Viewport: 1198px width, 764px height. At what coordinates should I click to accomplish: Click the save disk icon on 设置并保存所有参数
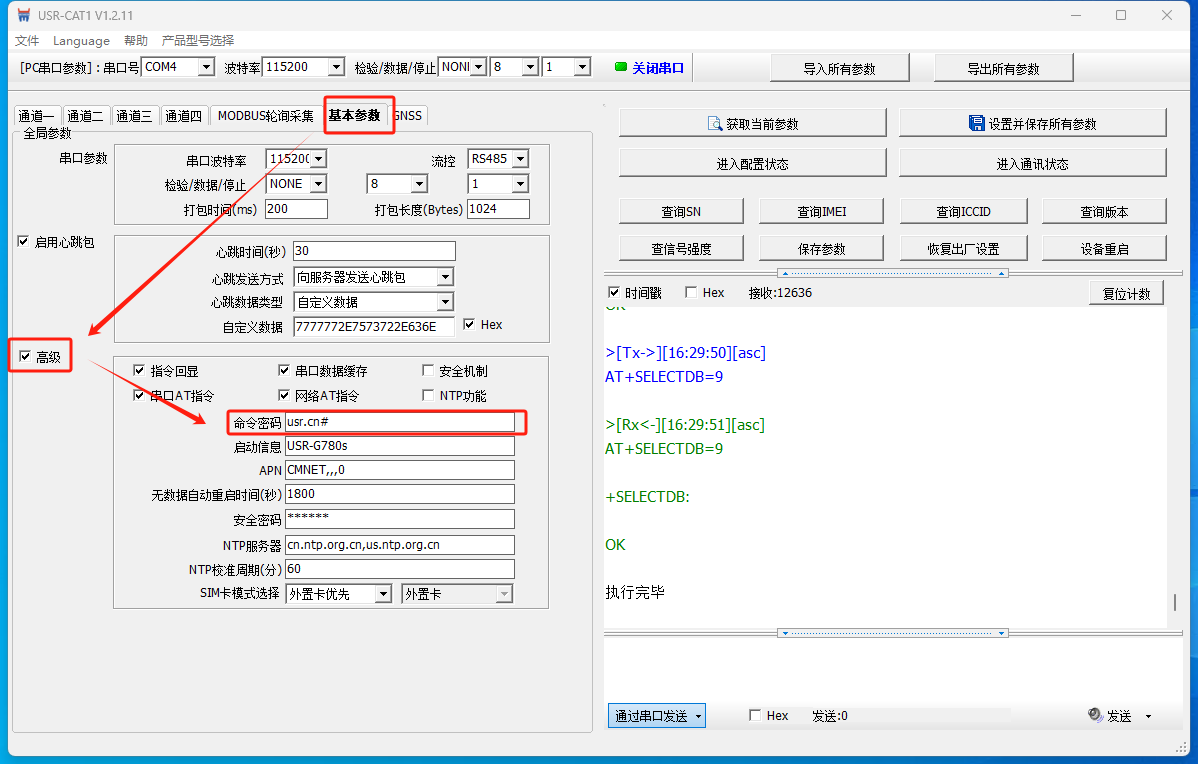pos(976,123)
